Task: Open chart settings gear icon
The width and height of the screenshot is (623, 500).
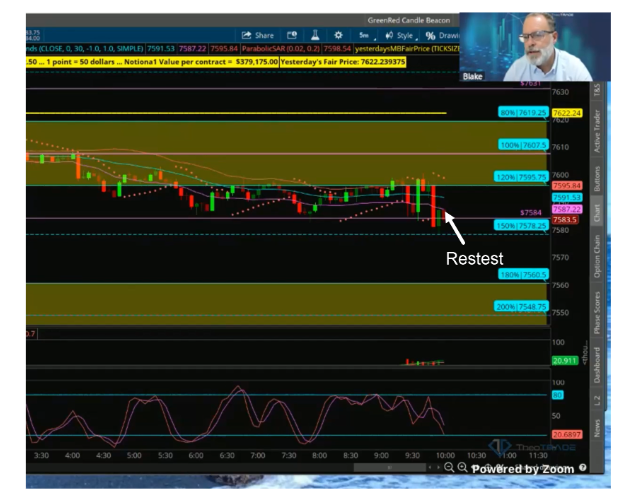Action: (338, 35)
